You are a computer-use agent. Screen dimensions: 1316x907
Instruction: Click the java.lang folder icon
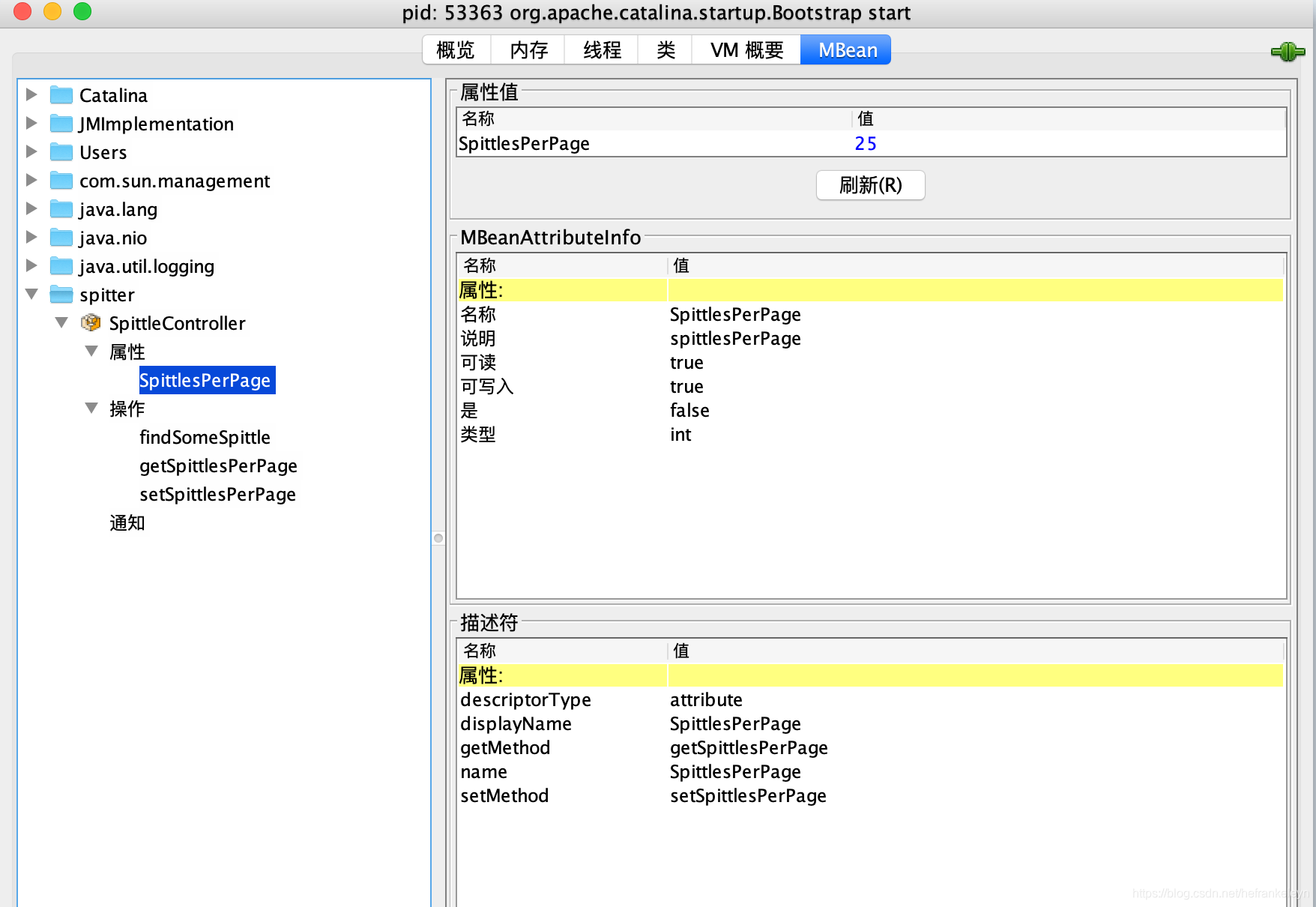point(61,209)
